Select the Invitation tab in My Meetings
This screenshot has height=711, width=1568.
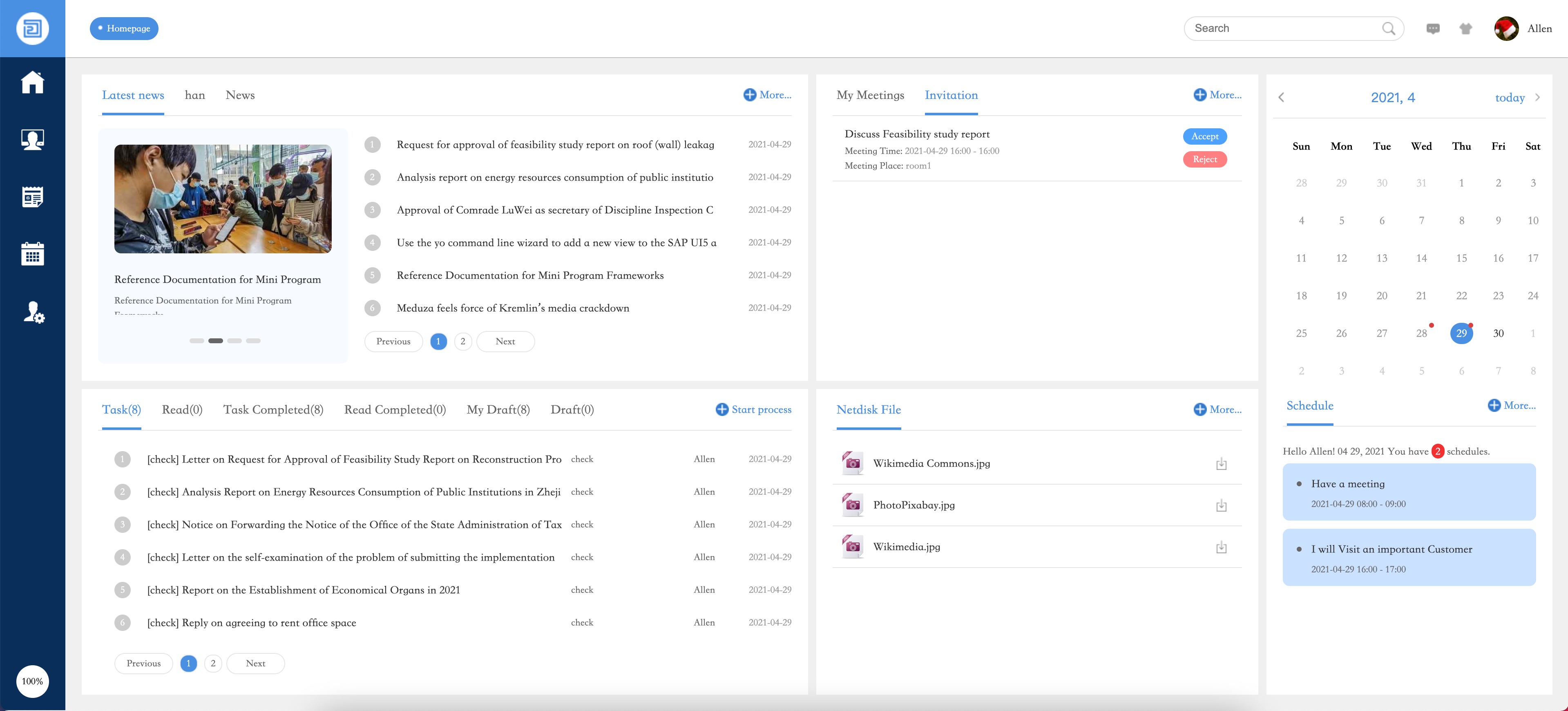(950, 94)
